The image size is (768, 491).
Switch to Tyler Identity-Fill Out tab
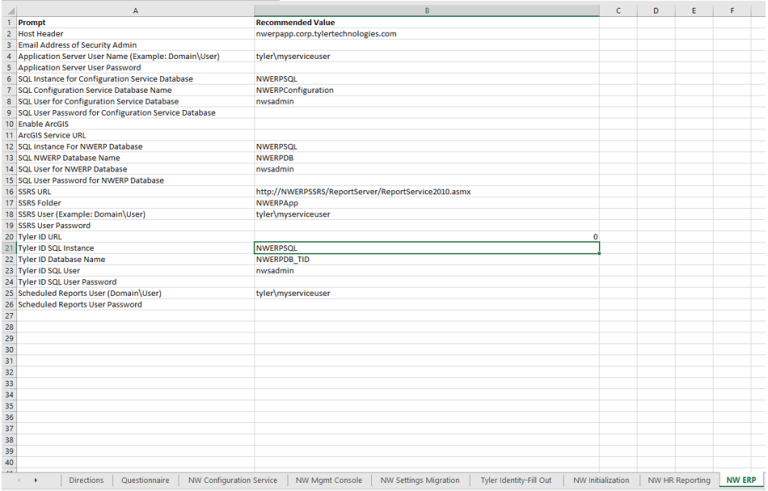tap(514, 480)
